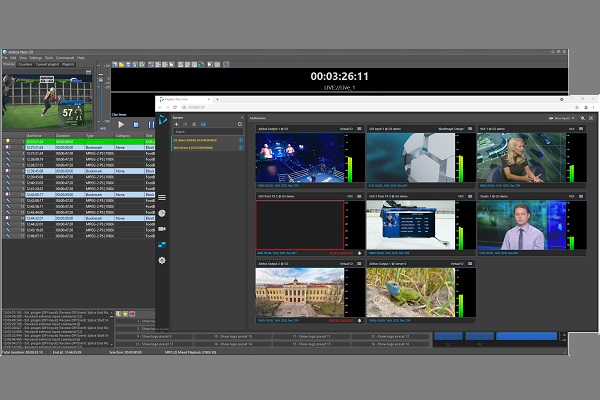
Task: Open the Show Inputs dropdown
Action: point(561,118)
